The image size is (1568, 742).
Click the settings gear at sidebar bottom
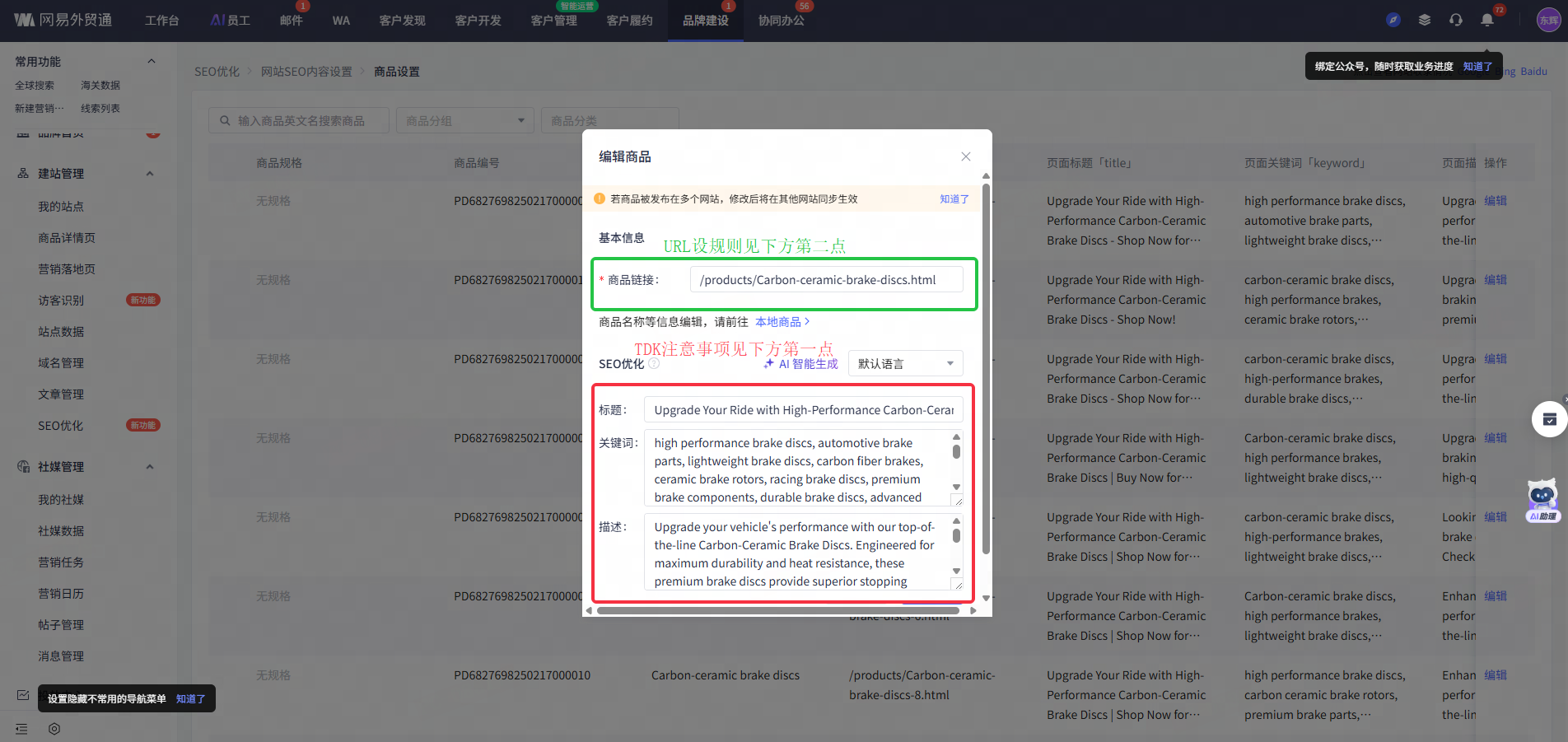pos(54,729)
